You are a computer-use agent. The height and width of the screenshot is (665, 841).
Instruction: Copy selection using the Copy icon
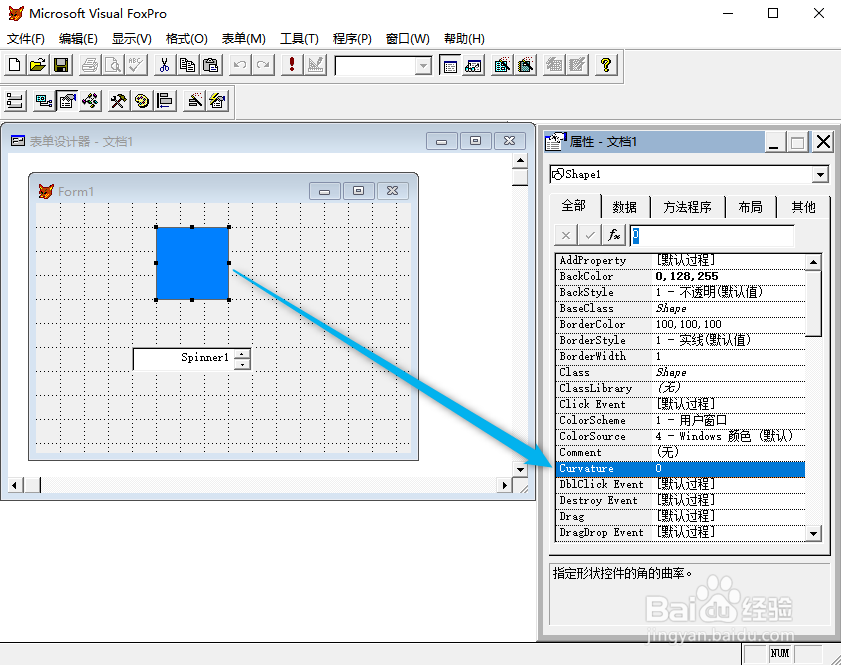[x=187, y=65]
